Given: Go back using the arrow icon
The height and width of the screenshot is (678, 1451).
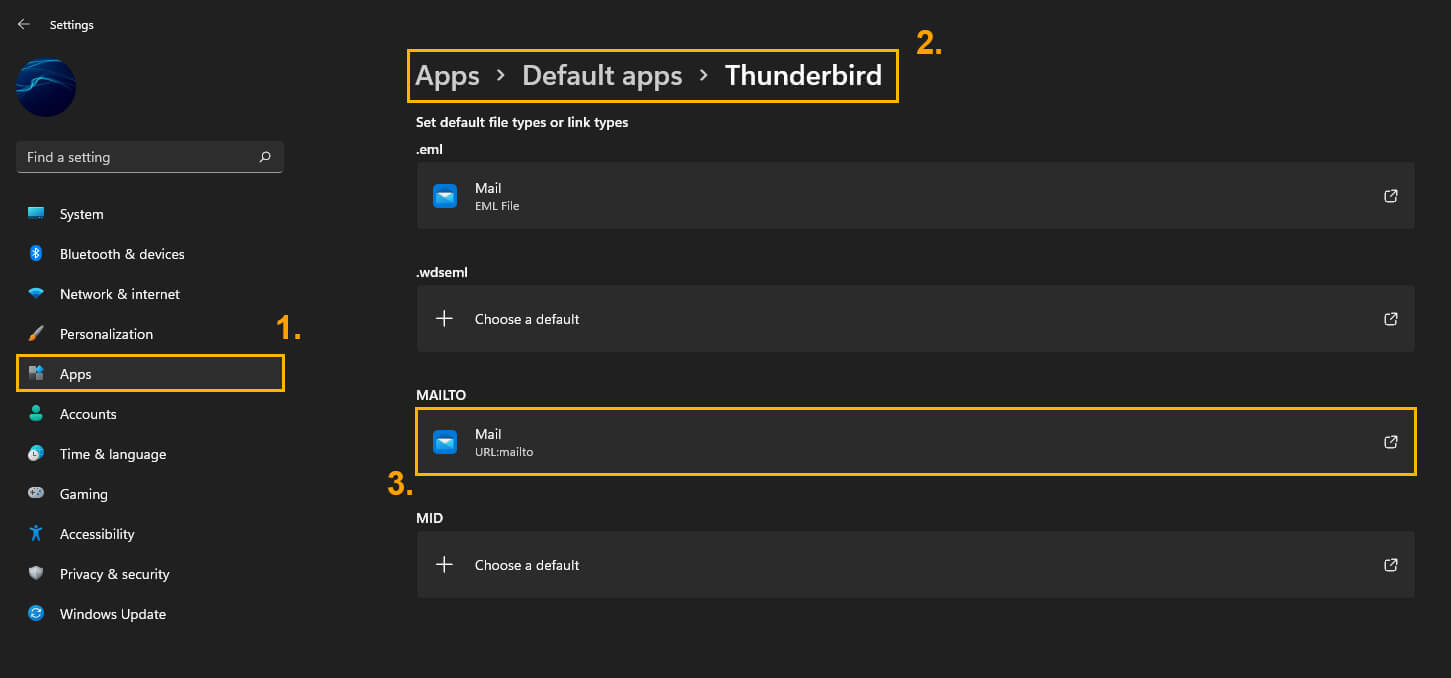Looking at the screenshot, I should 24,24.
